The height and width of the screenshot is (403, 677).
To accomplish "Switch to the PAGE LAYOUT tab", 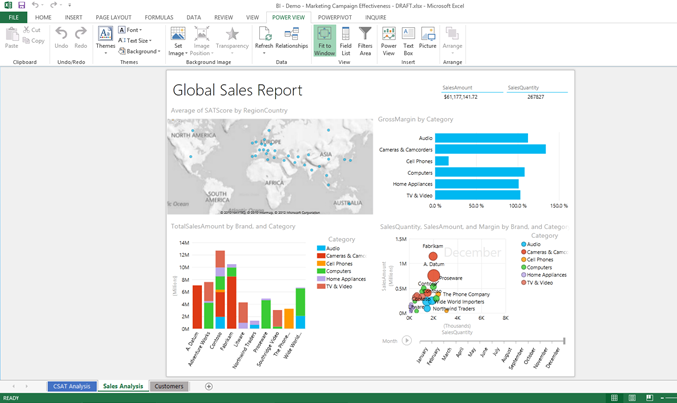I will click(114, 17).
